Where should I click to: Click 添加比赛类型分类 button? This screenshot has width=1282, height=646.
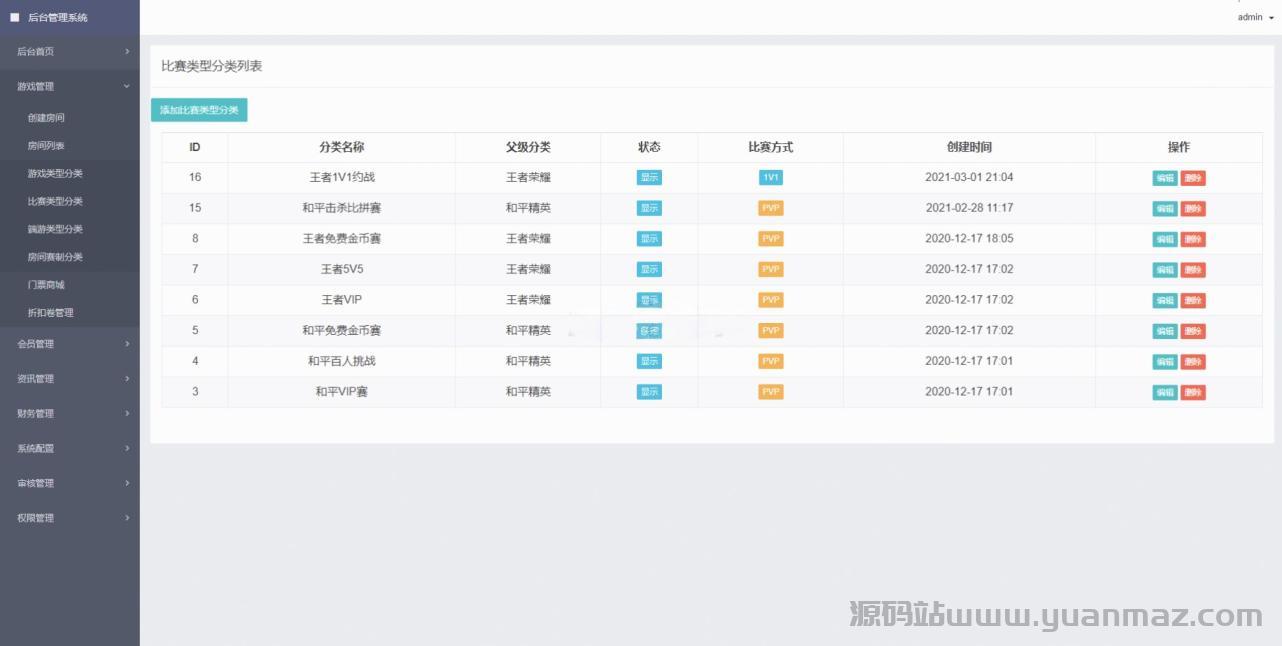[199, 110]
